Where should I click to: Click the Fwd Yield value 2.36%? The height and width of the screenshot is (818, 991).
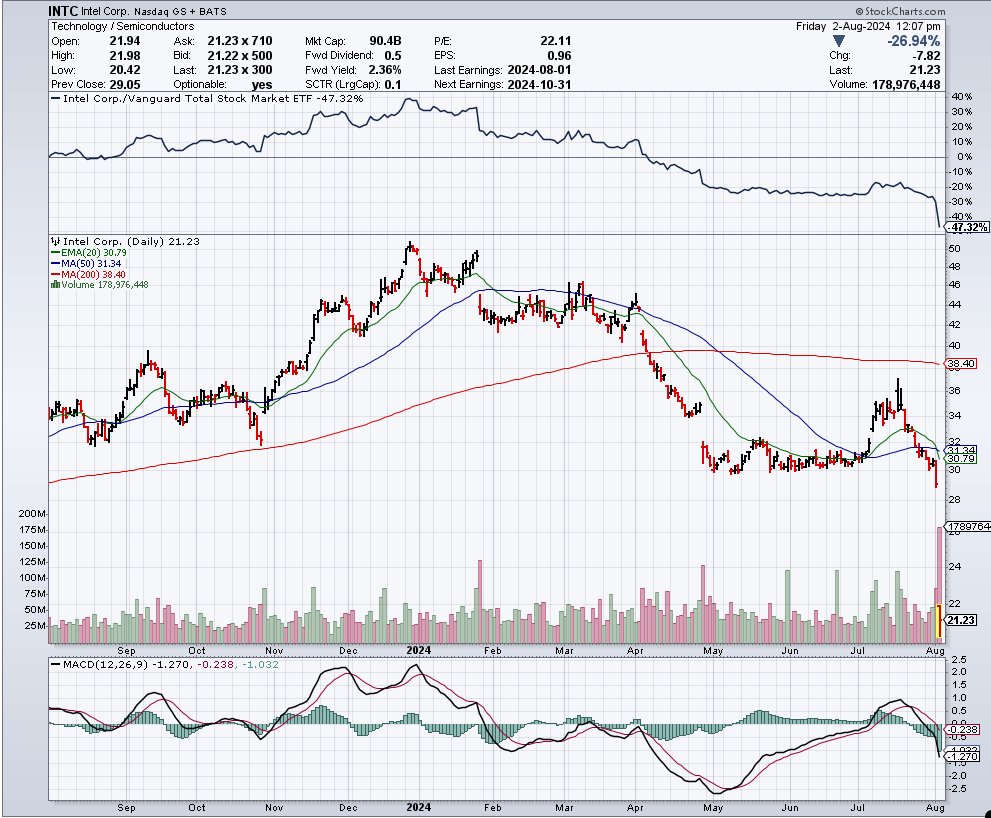pyautogui.click(x=385, y=70)
